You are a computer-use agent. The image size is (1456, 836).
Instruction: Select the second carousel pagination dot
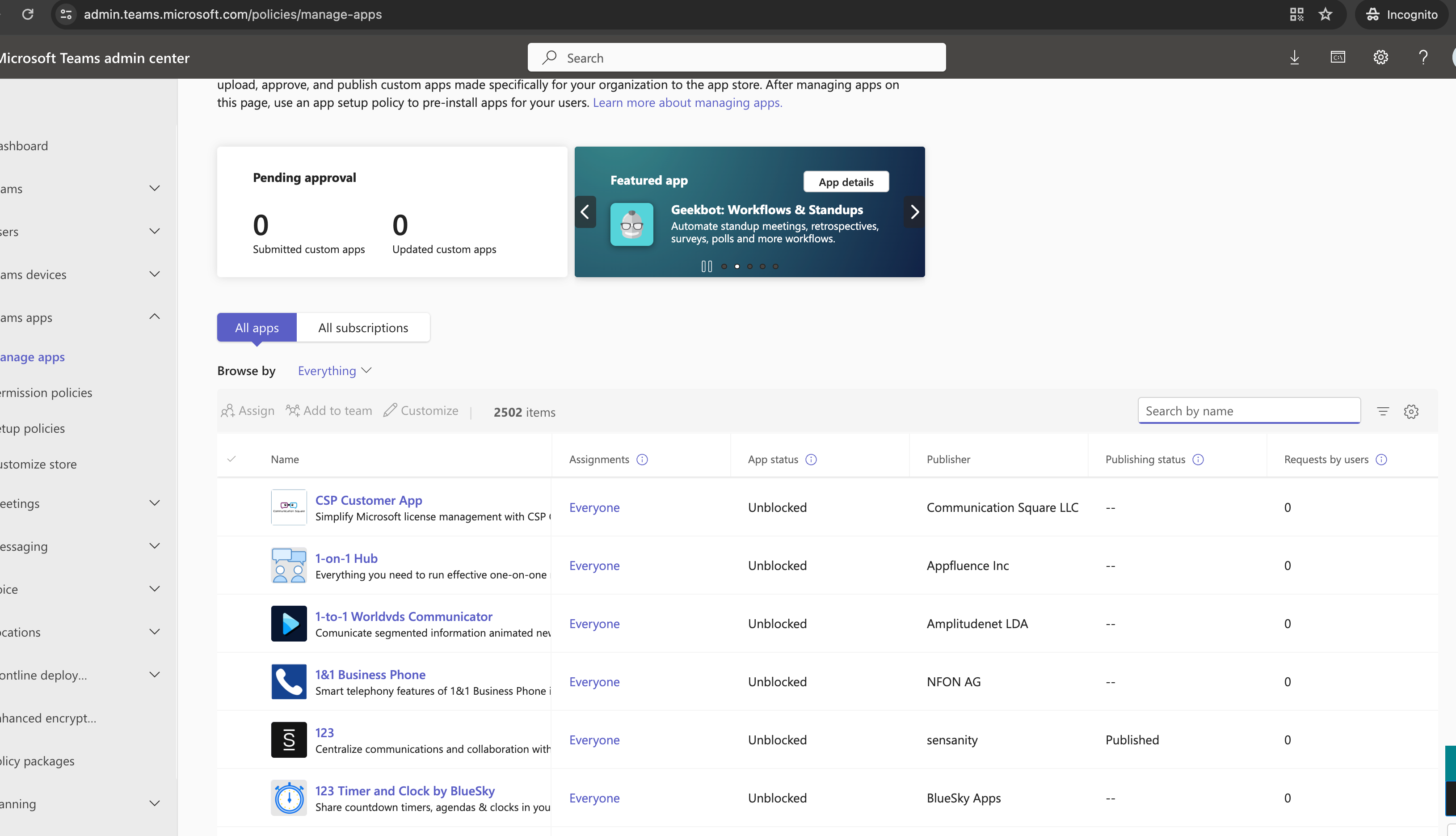pyautogui.click(x=737, y=266)
